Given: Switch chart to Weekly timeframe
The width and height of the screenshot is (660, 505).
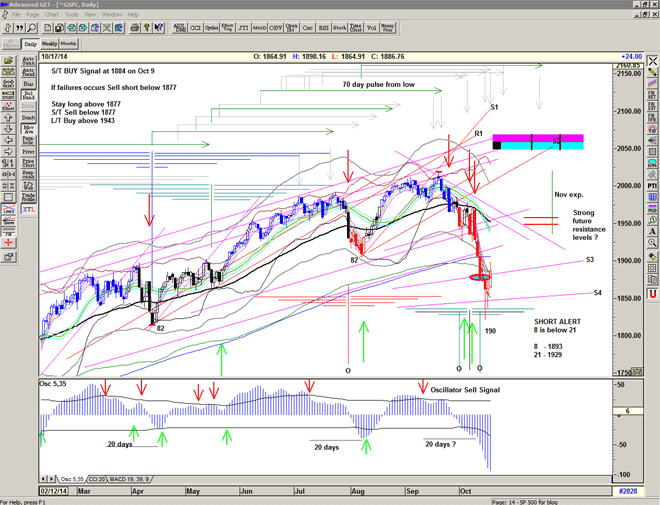Looking at the screenshot, I should pyautogui.click(x=49, y=45).
